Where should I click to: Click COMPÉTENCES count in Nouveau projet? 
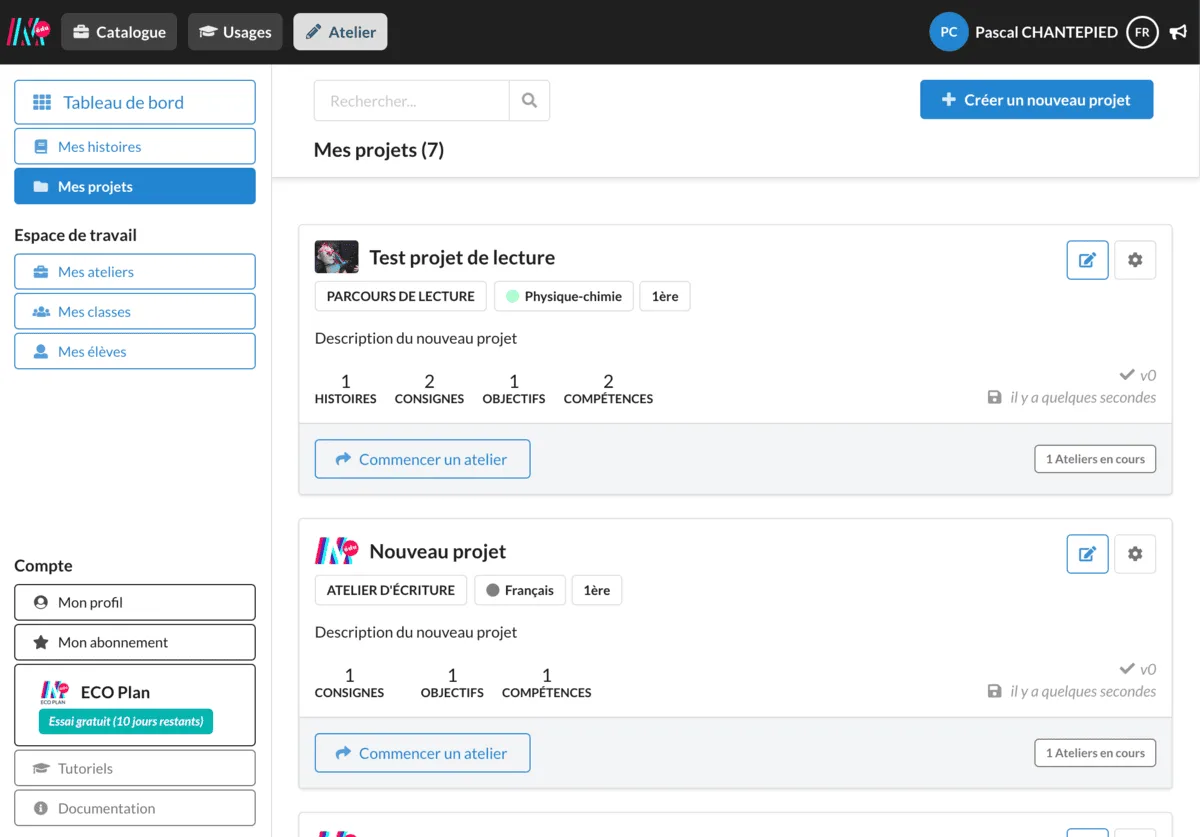pyautogui.click(x=546, y=683)
